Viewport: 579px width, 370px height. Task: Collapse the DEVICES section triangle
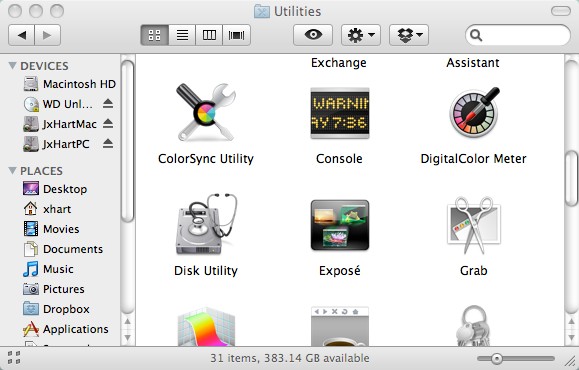tap(12, 65)
